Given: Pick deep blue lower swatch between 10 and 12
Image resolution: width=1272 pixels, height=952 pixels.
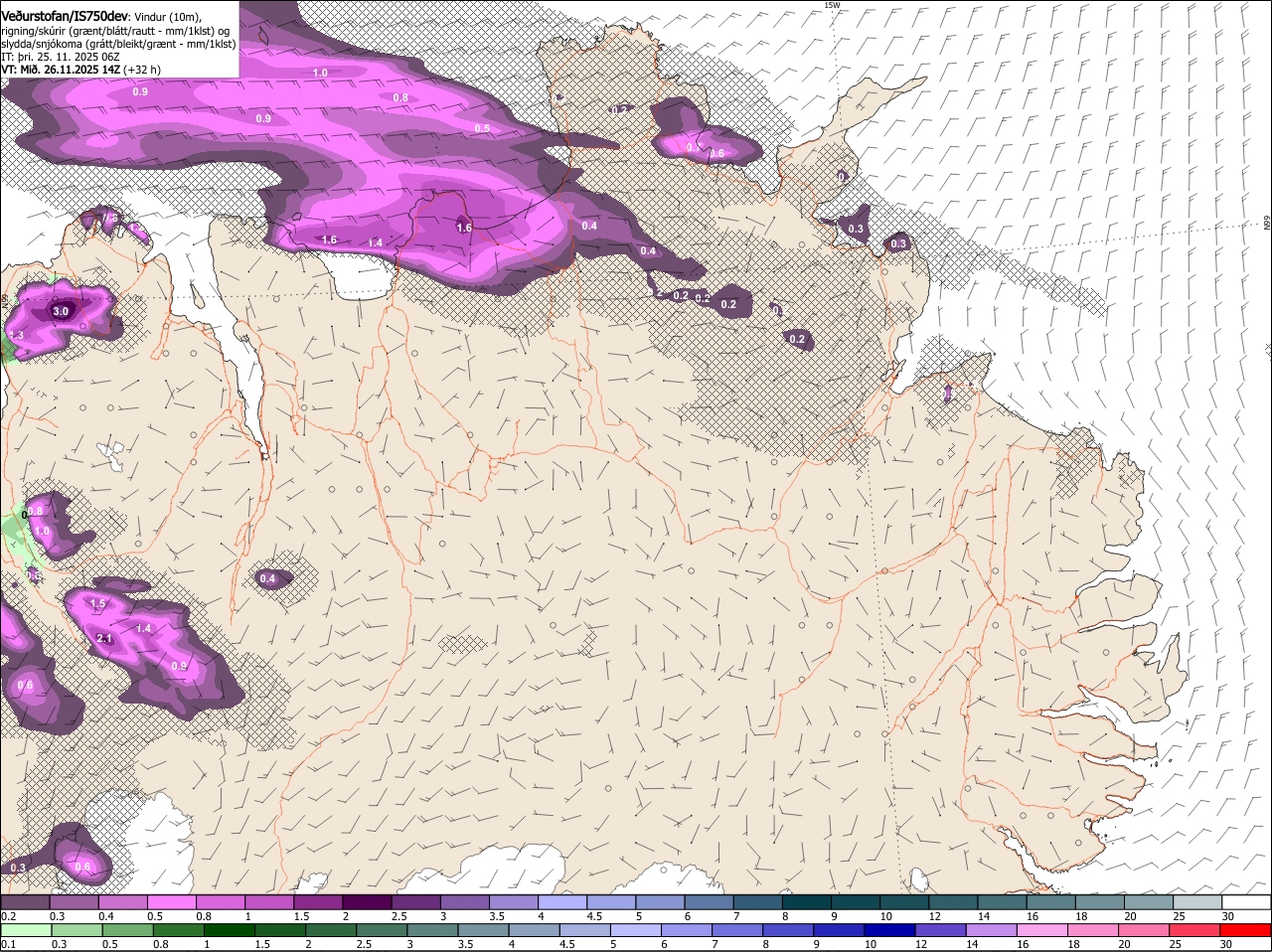Looking at the screenshot, I should click(889, 930).
